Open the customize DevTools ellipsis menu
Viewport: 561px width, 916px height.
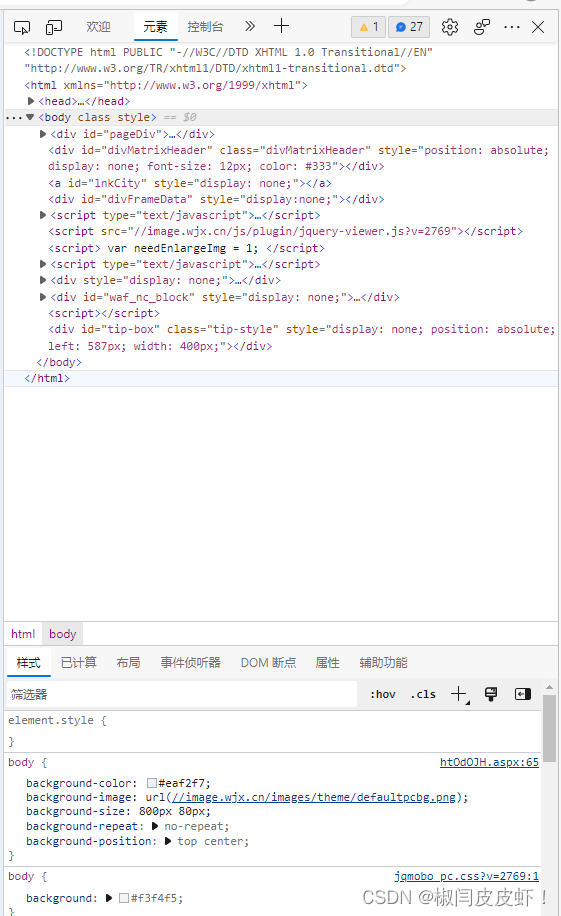click(x=511, y=27)
